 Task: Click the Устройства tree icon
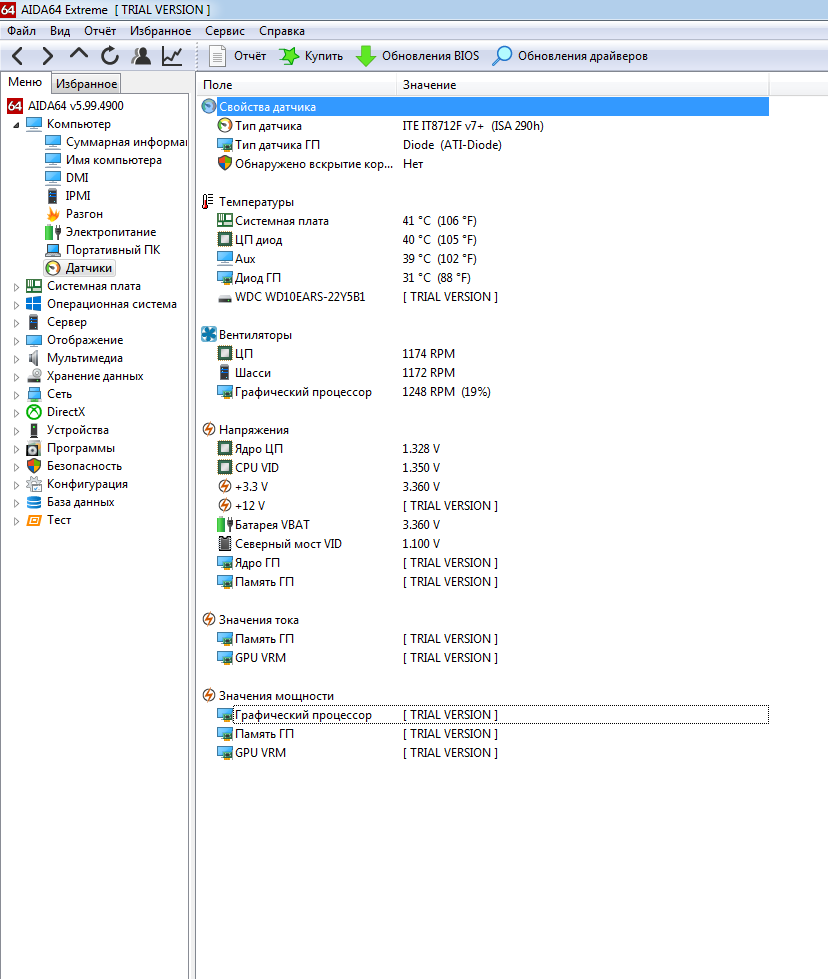click(x=34, y=430)
